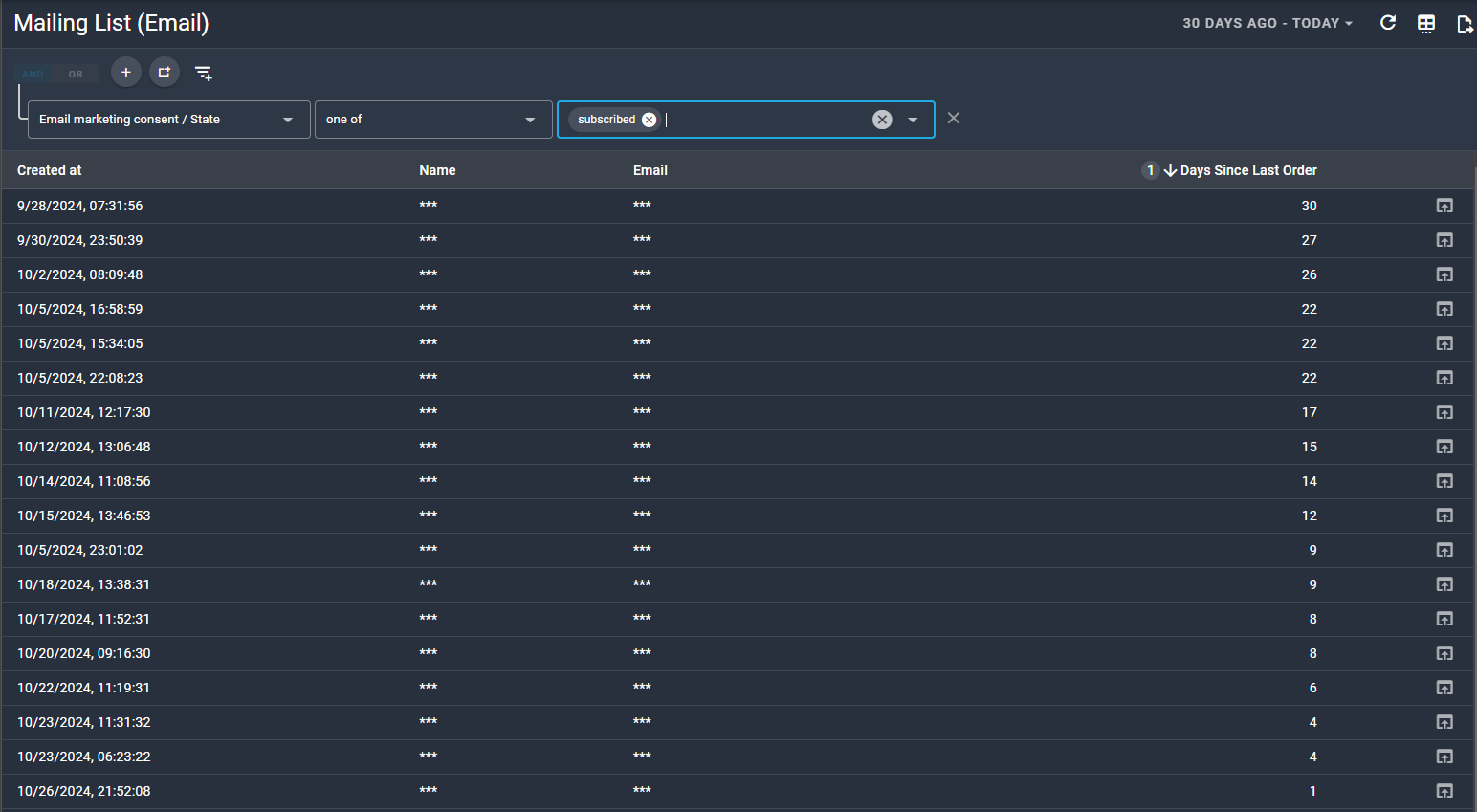Click the value 17 in Days Since Last Order

click(1309, 412)
